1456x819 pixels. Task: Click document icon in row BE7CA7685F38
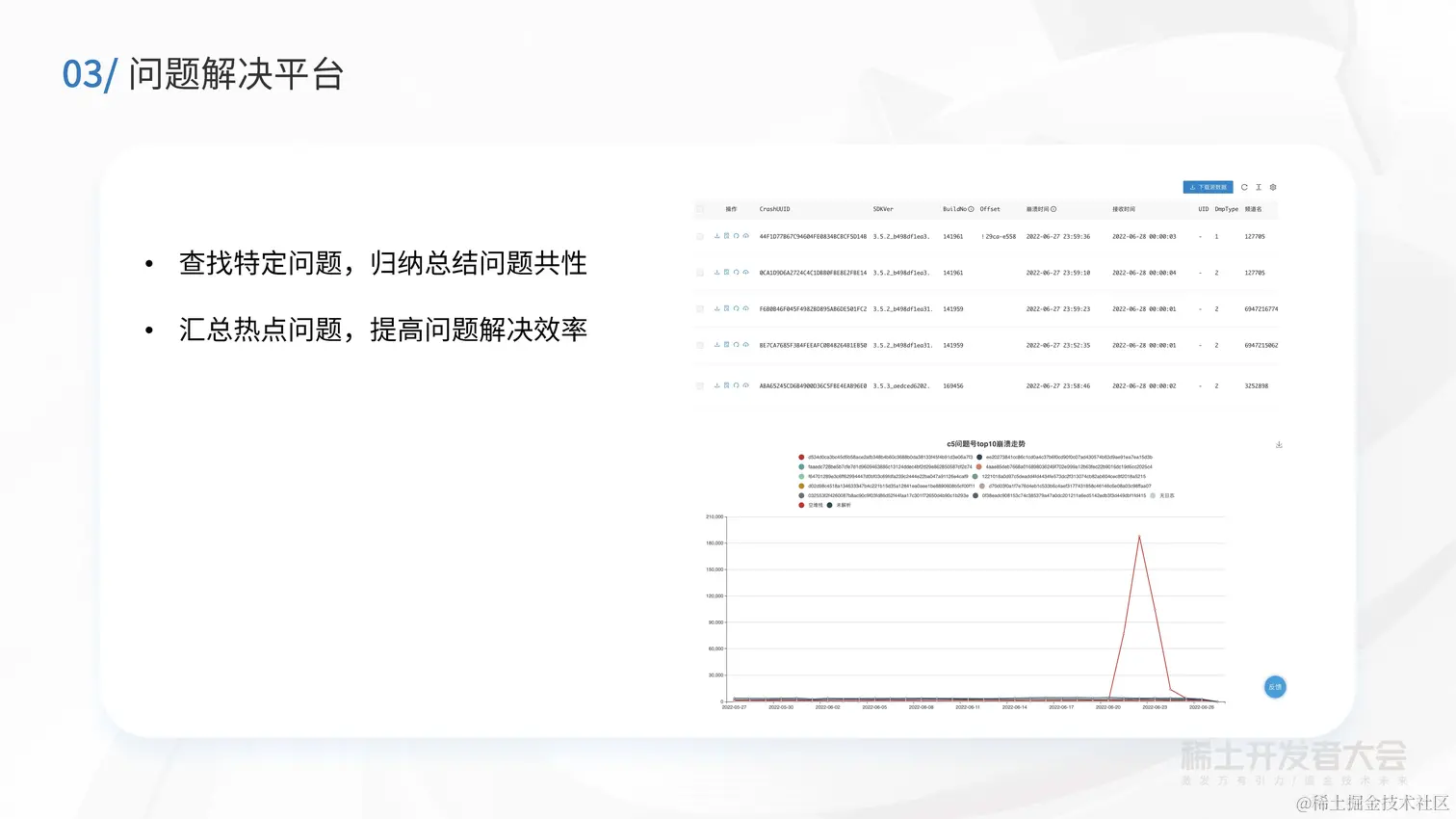click(727, 345)
